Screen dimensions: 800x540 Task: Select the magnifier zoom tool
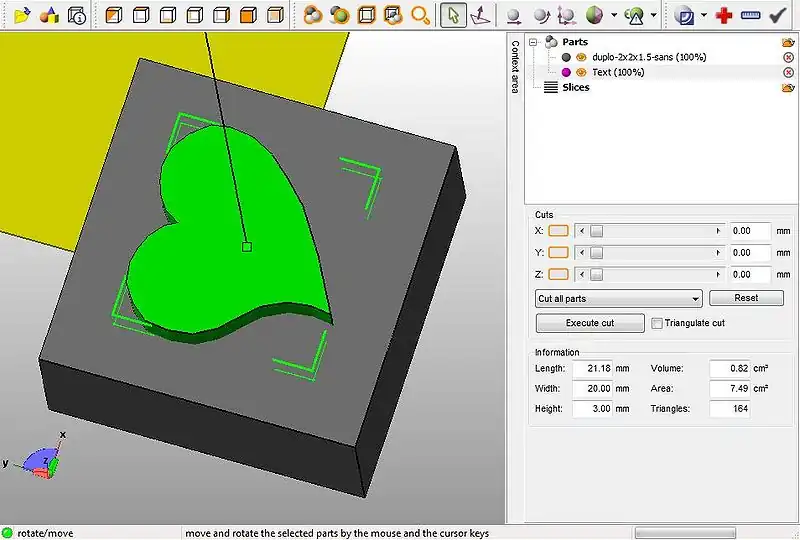421,15
